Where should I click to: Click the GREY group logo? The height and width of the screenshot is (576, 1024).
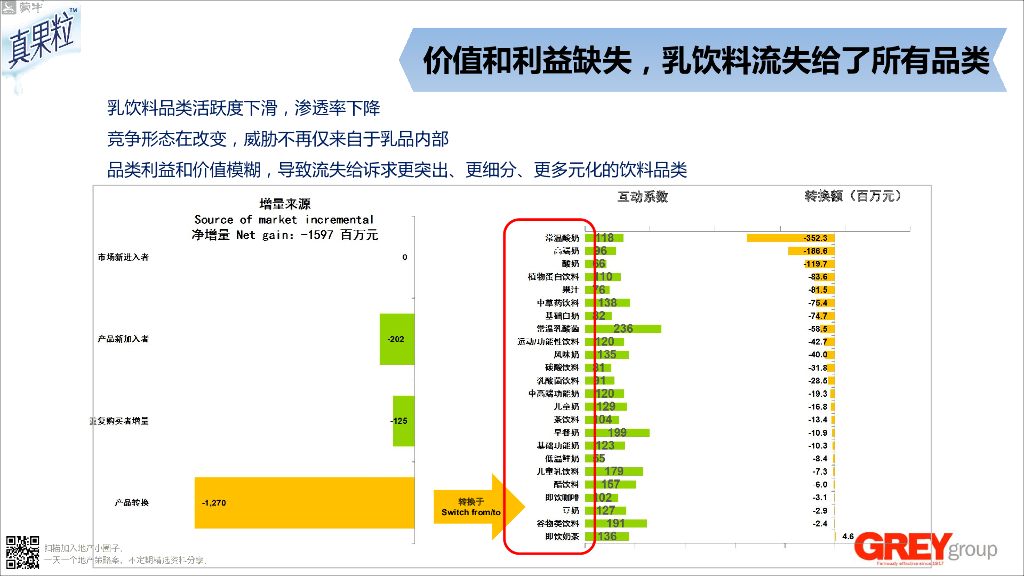925,548
